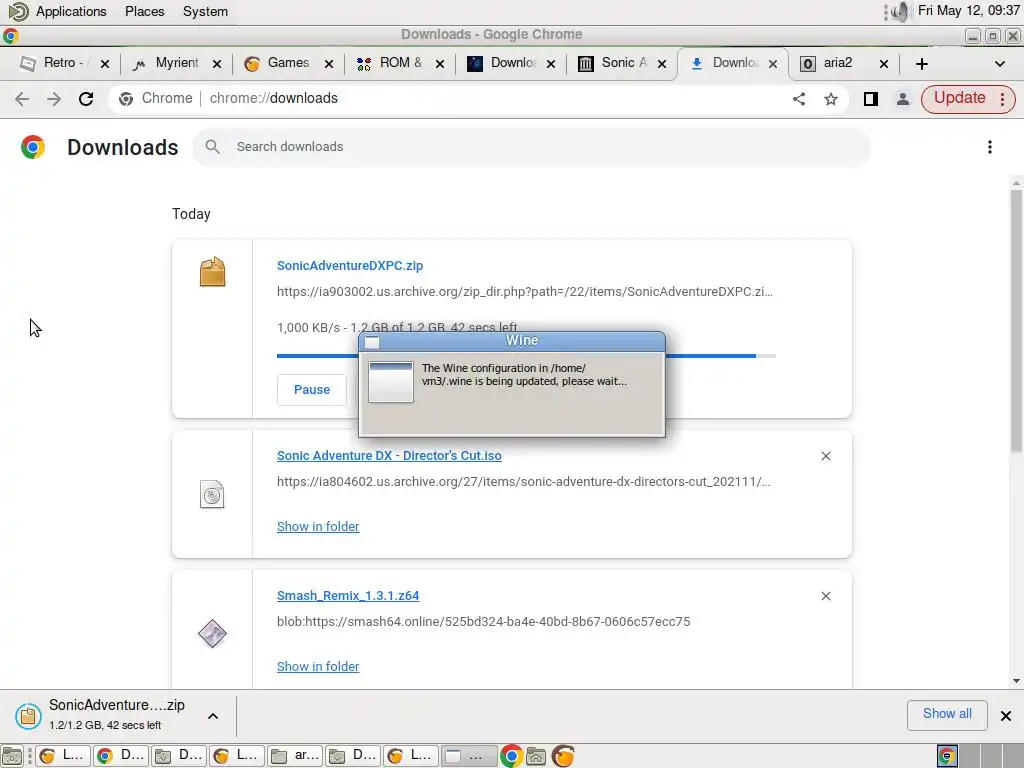This screenshot has width=1024, height=768.
Task: Click the volume speaker icon in top panel
Action: pyautogui.click(x=901, y=11)
